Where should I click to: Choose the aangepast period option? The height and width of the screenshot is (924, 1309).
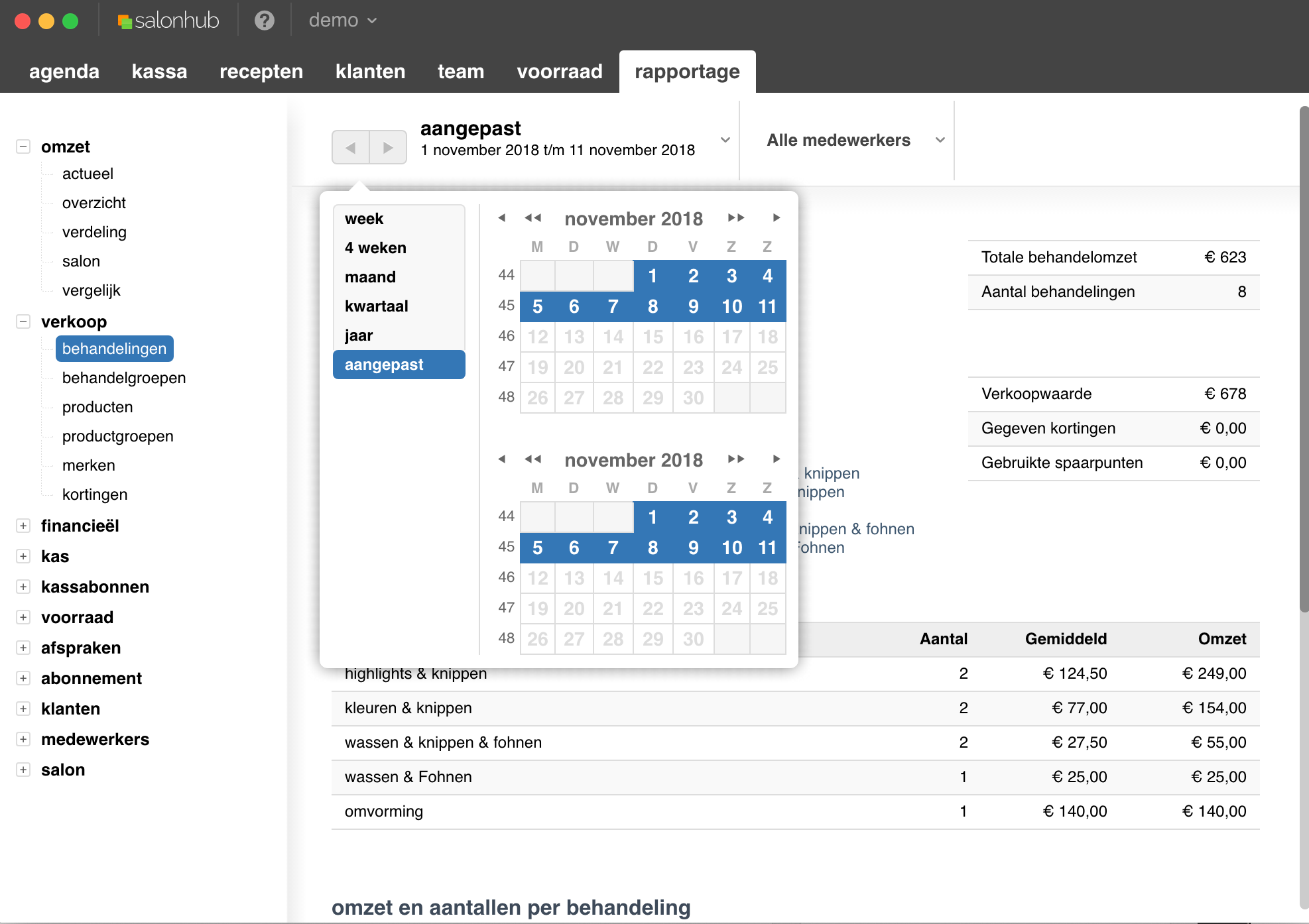click(399, 365)
